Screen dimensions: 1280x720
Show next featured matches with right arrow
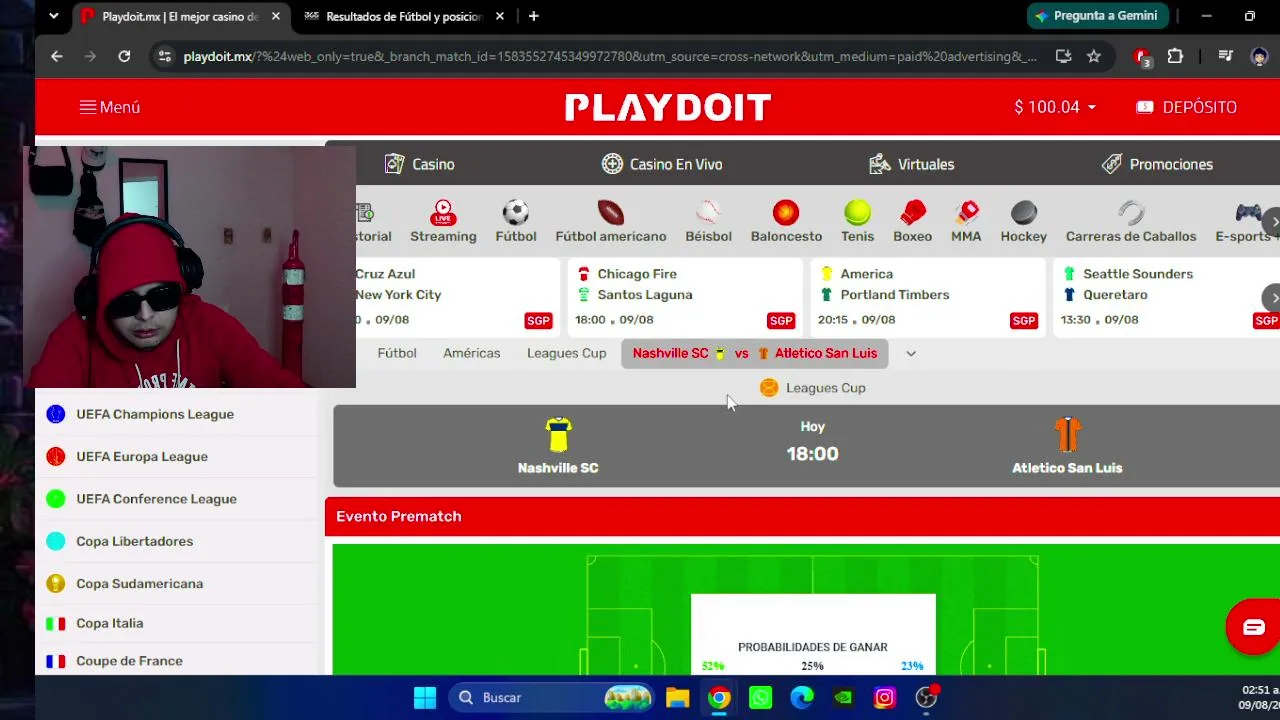[1273, 297]
